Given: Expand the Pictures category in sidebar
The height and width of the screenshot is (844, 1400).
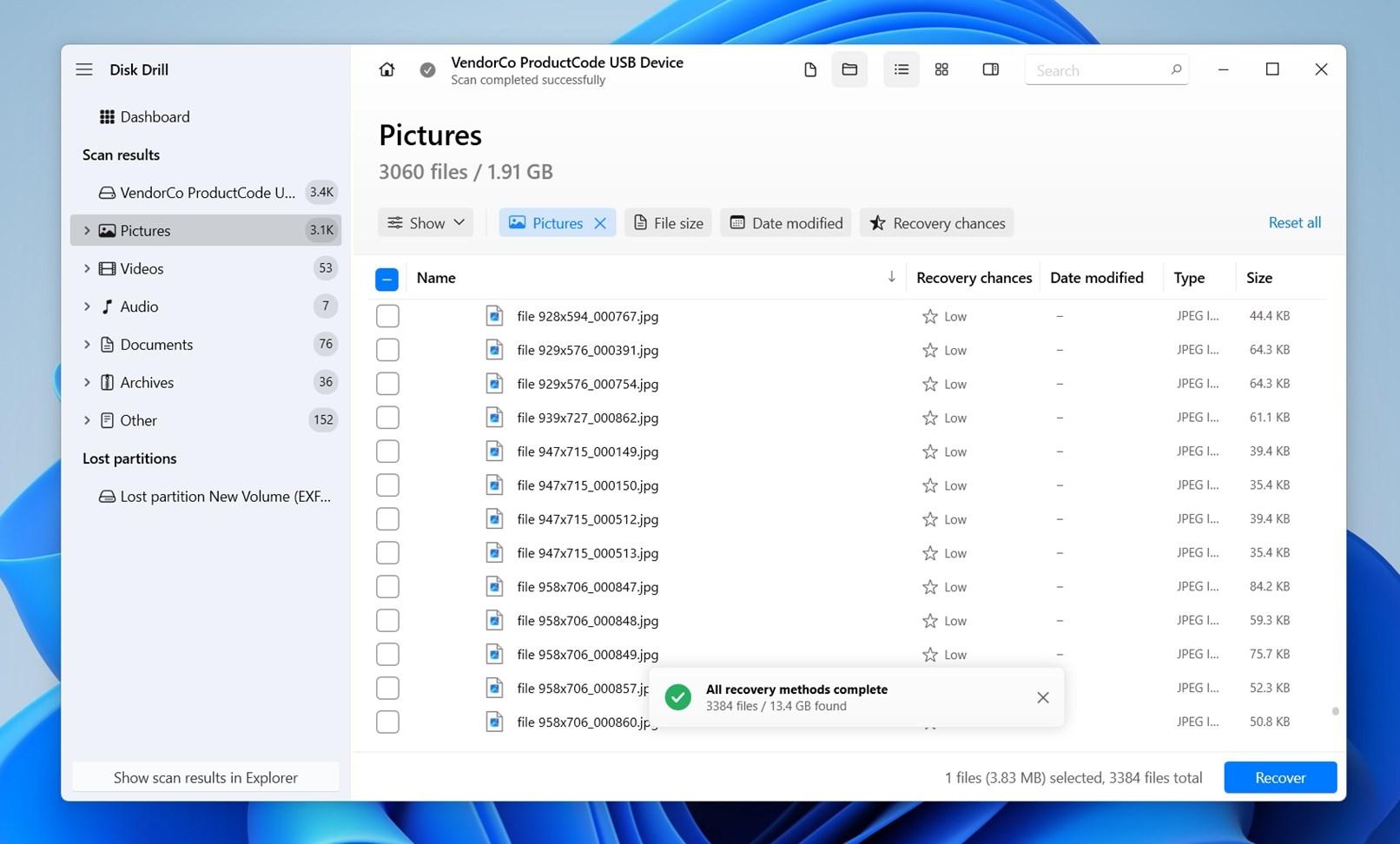Looking at the screenshot, I should click(x=87, y=230).
